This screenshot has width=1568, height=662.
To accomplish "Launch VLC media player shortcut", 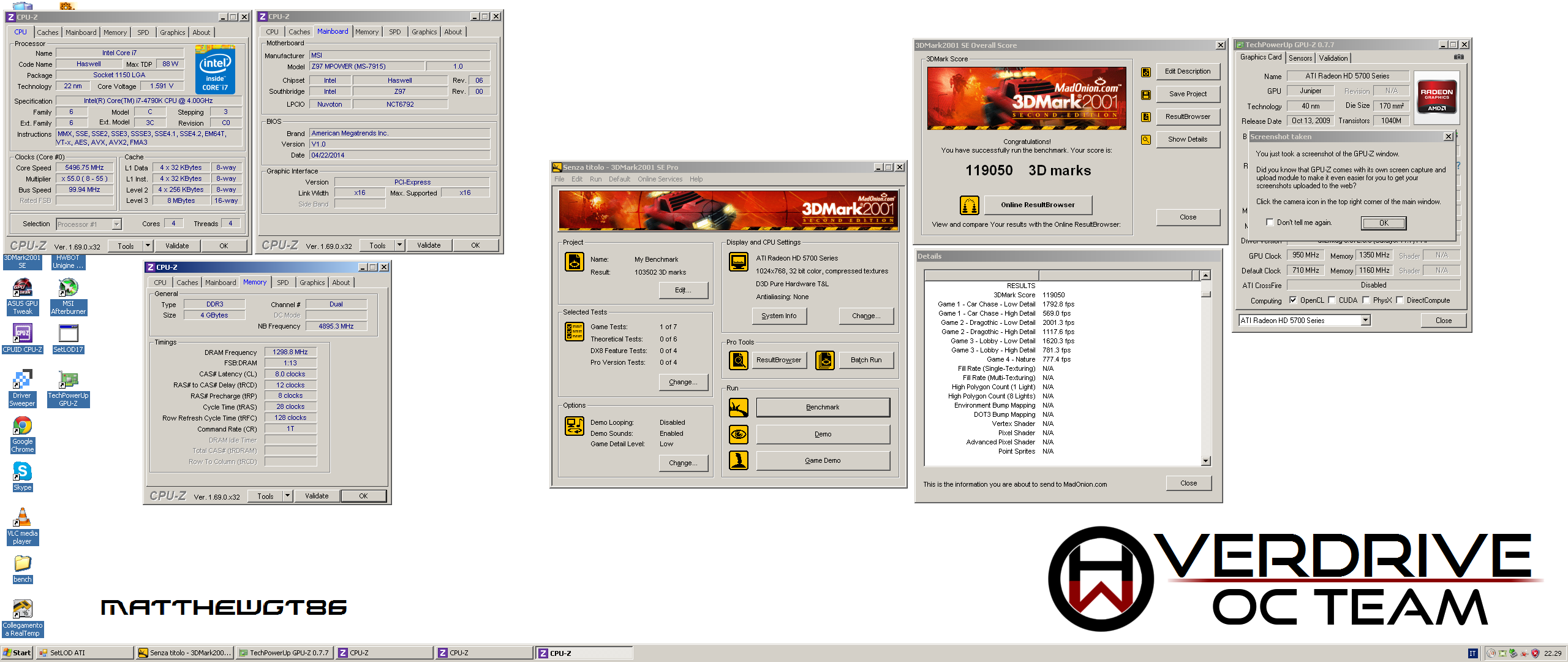I will click(x=23, y=527).
